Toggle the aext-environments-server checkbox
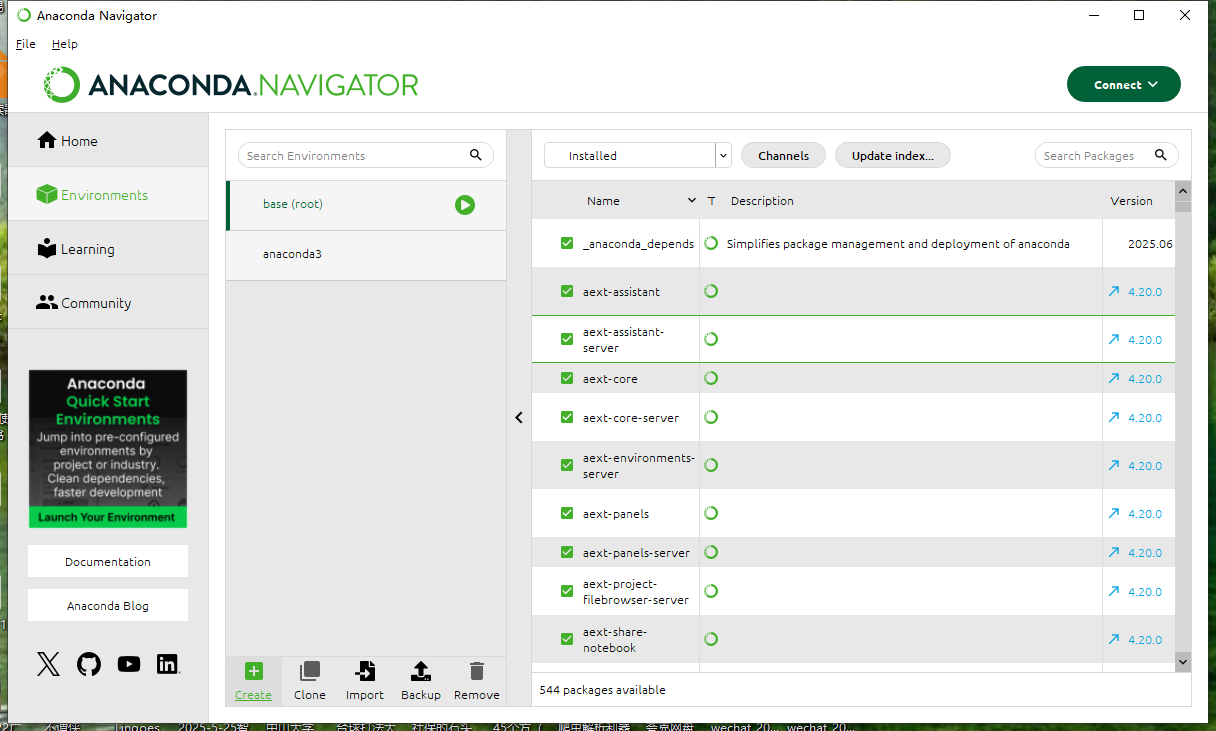The width and height of the screenshot is (1216, 731). tap(567, 465)
